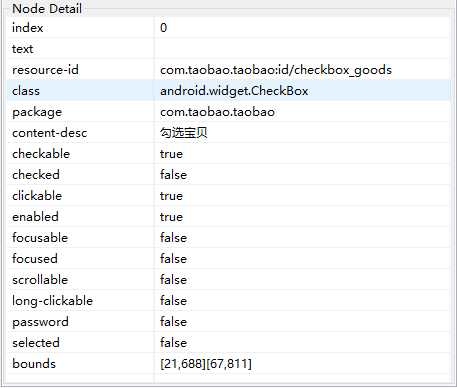This screenshot has width=457, height=388.
Task: Select the "checked" property name
Action: (36, 175)
